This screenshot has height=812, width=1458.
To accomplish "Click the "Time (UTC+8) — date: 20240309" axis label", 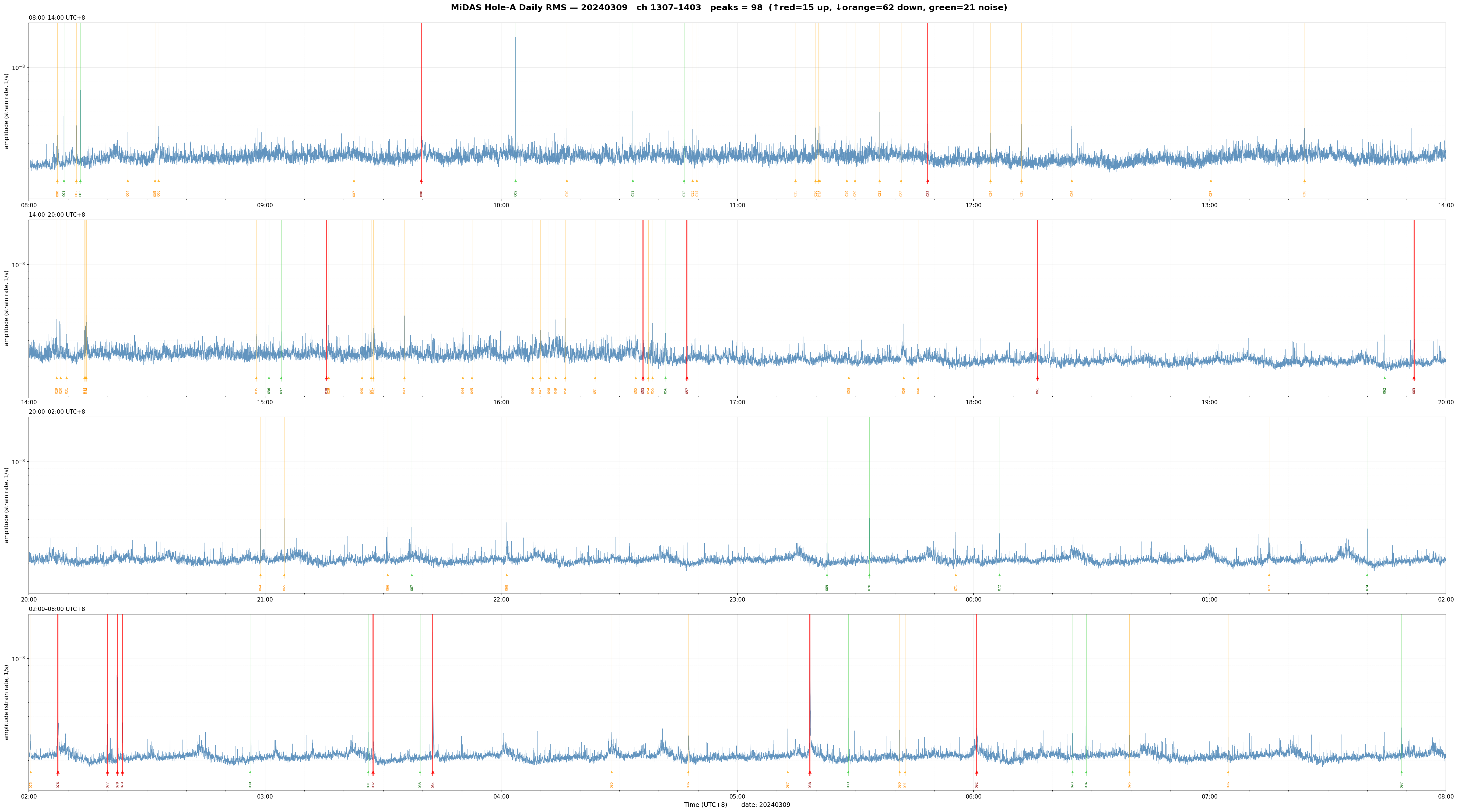I will 737,805.
